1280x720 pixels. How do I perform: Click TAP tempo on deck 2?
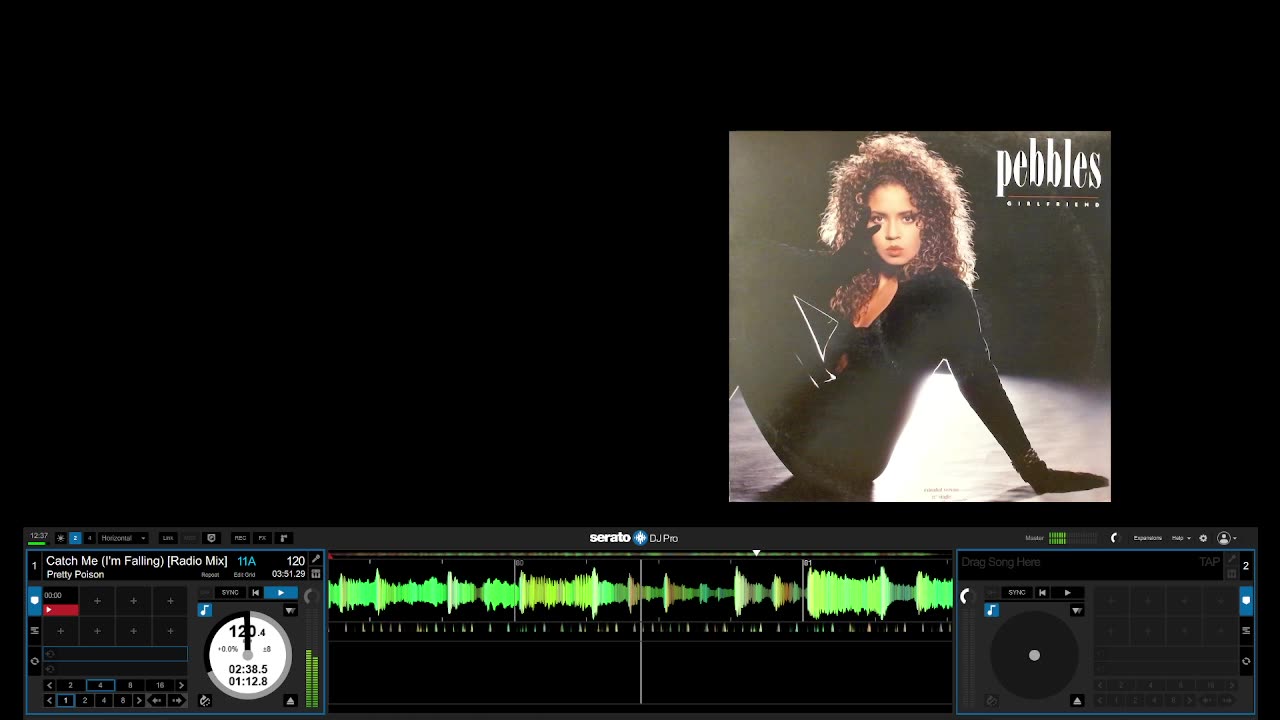click(1209, 562)
